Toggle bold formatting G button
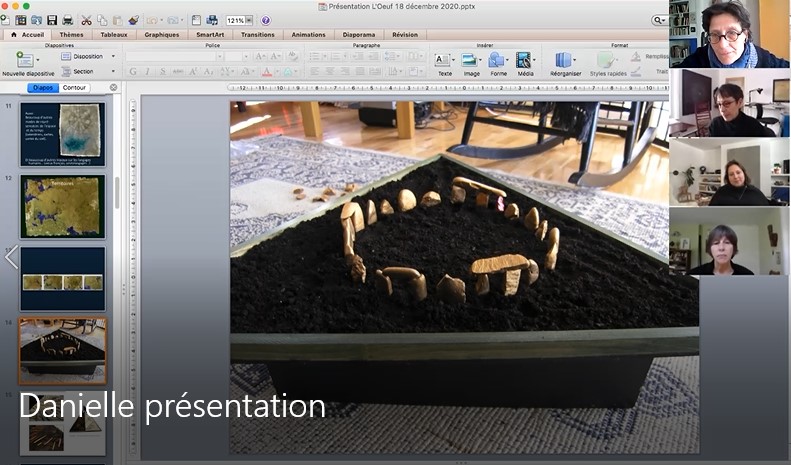The width and height of the screenshot is (791, 465). pyautogui.click(x=133, y=72)
